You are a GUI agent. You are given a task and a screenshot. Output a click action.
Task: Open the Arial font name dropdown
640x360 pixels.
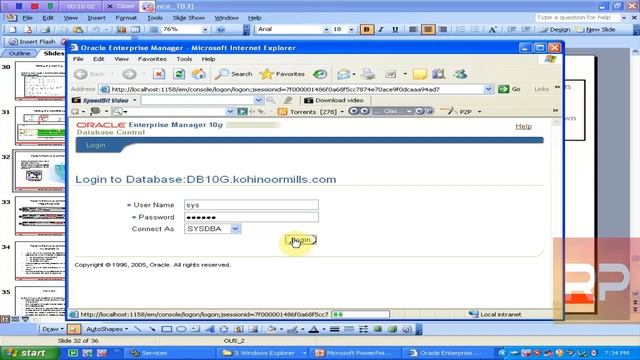[x=326, y=29]
